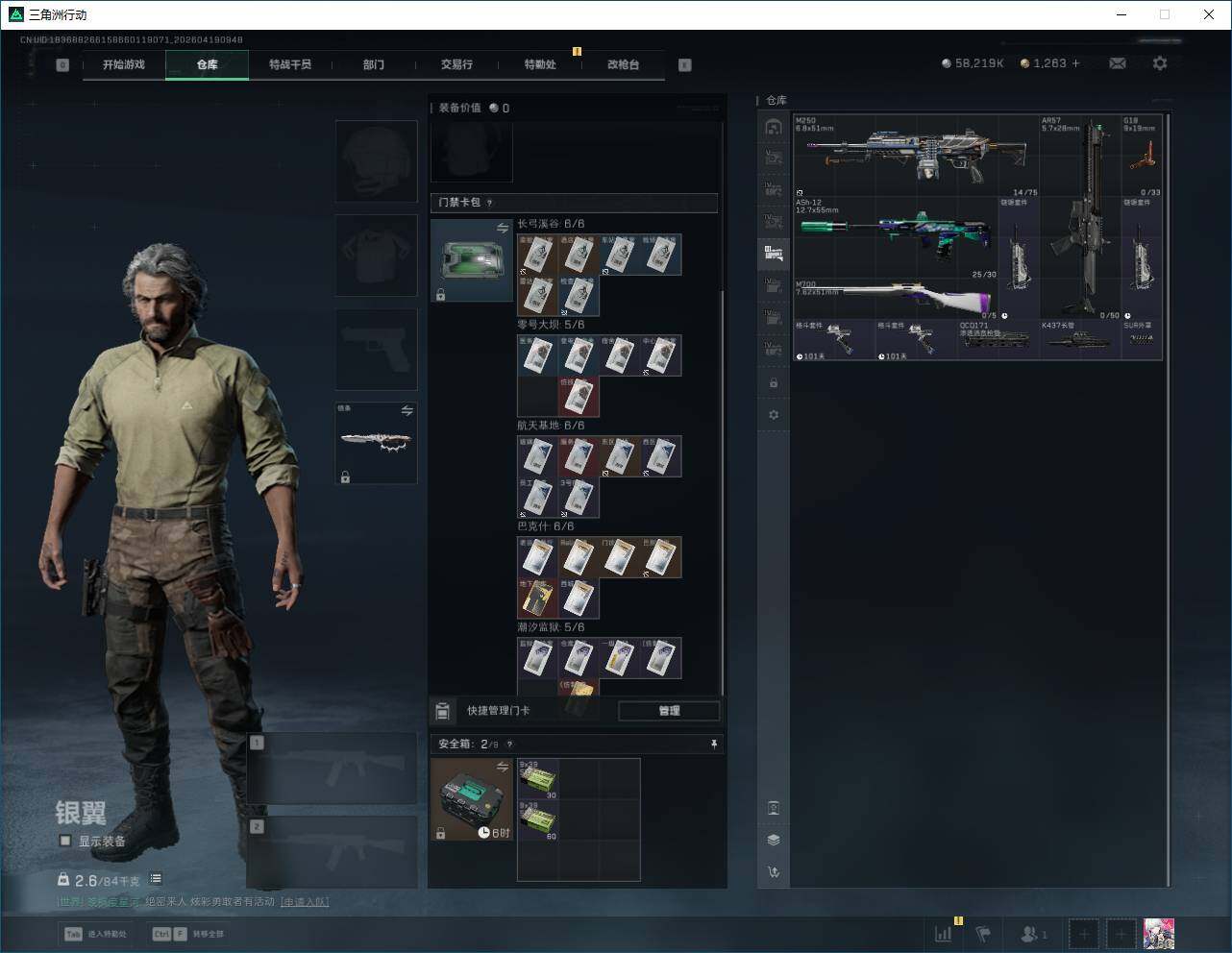Viewport: 1232px width, 953px height.
Task: Click the flag icon in bottom bar
Action: pyautogui.click(x=983, y=933)
